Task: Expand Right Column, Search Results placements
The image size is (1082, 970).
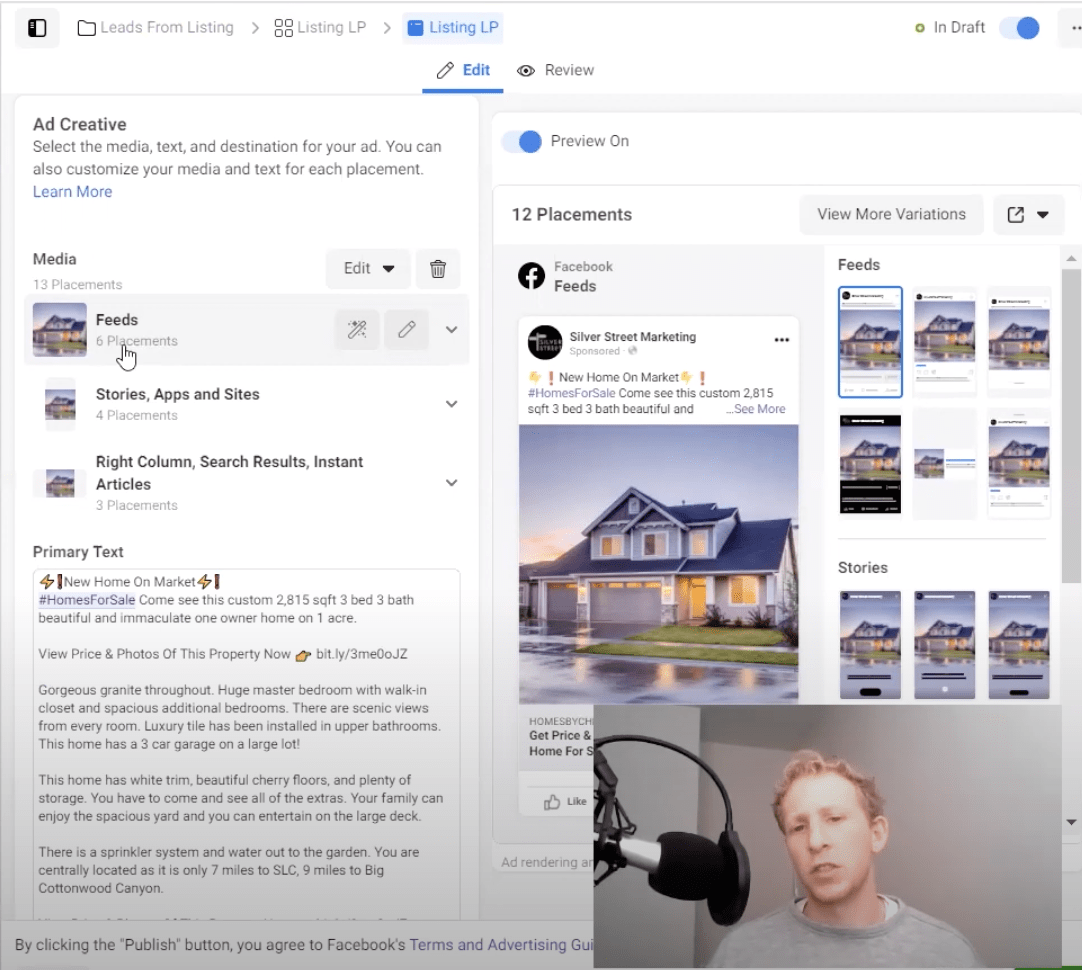Action: tap(451, 483)
